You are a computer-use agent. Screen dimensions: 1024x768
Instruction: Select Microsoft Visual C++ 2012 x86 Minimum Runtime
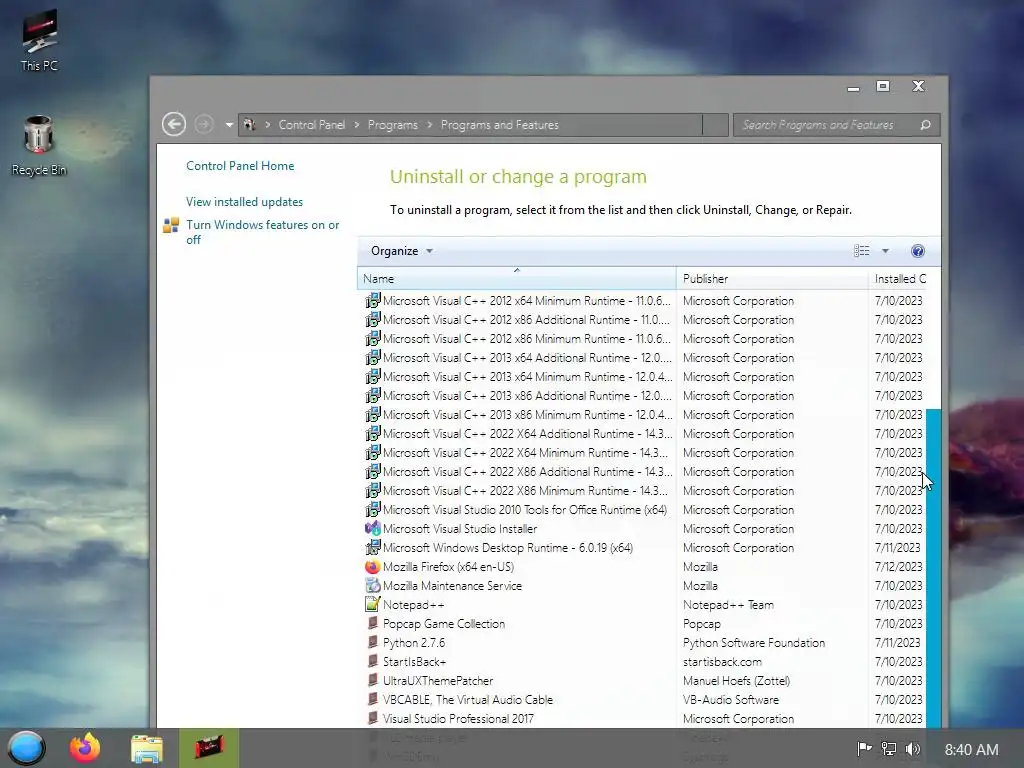pos(526,339)
